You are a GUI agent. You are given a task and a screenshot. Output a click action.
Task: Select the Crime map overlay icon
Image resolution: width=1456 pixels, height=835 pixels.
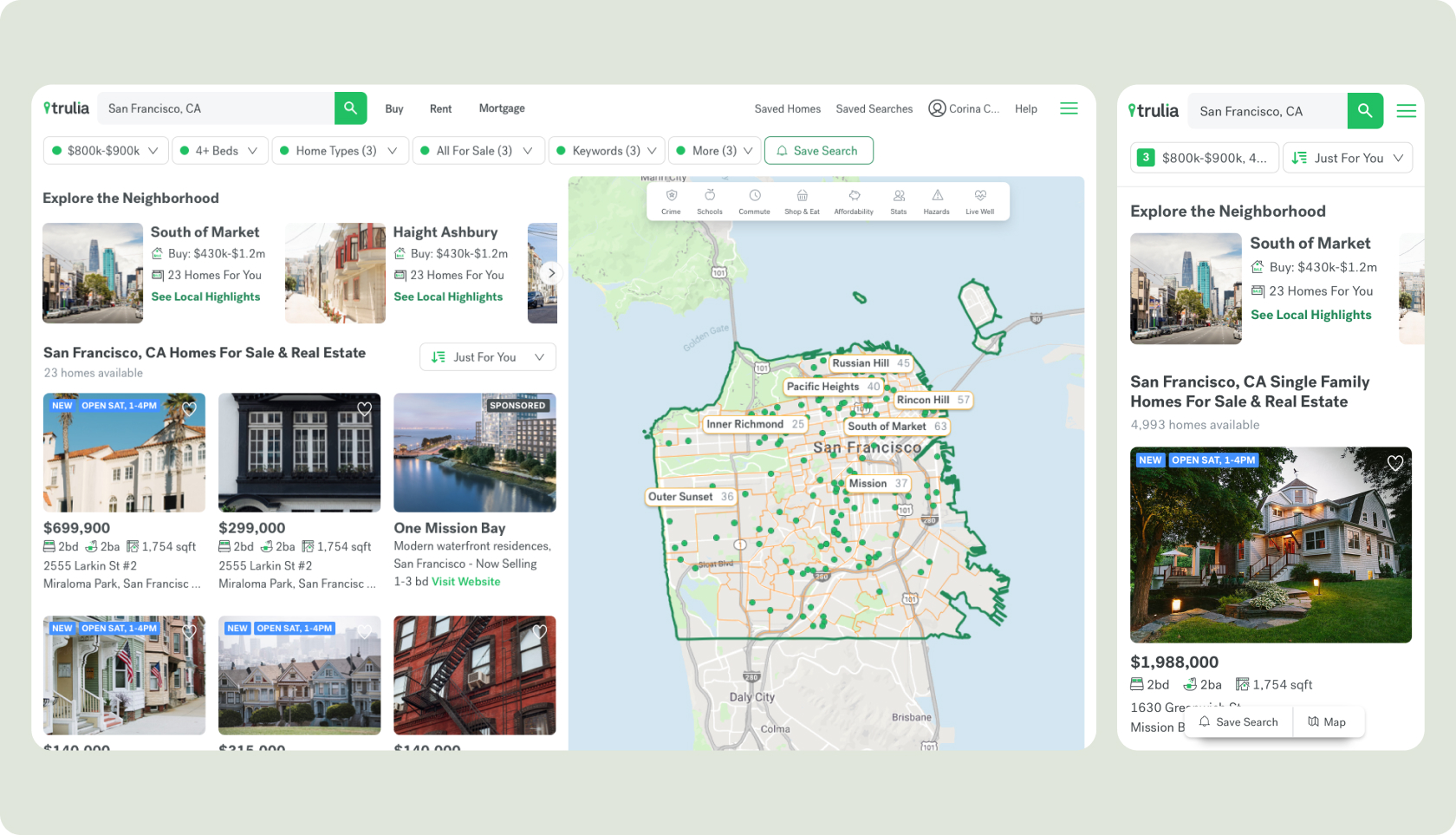[x=671, y=200]
